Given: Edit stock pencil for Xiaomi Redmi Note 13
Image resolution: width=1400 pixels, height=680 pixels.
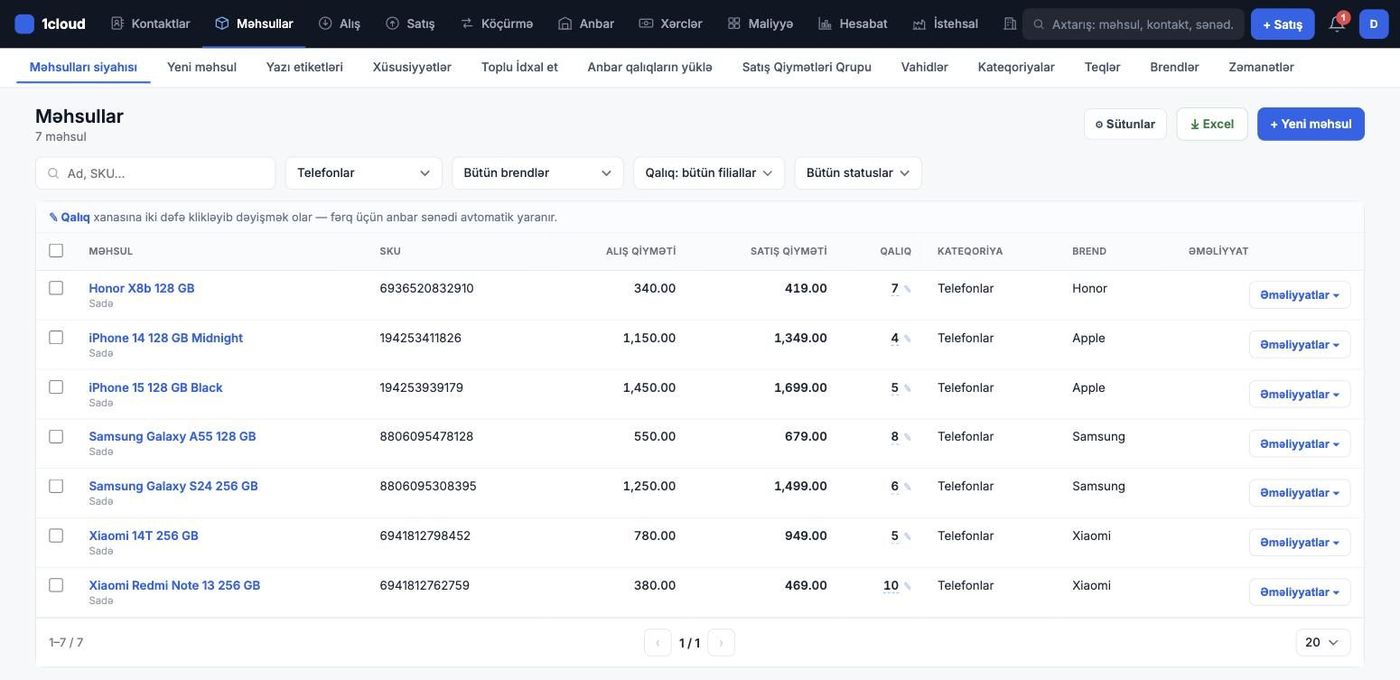Looking at the screenshot, I should click(907, 586).
